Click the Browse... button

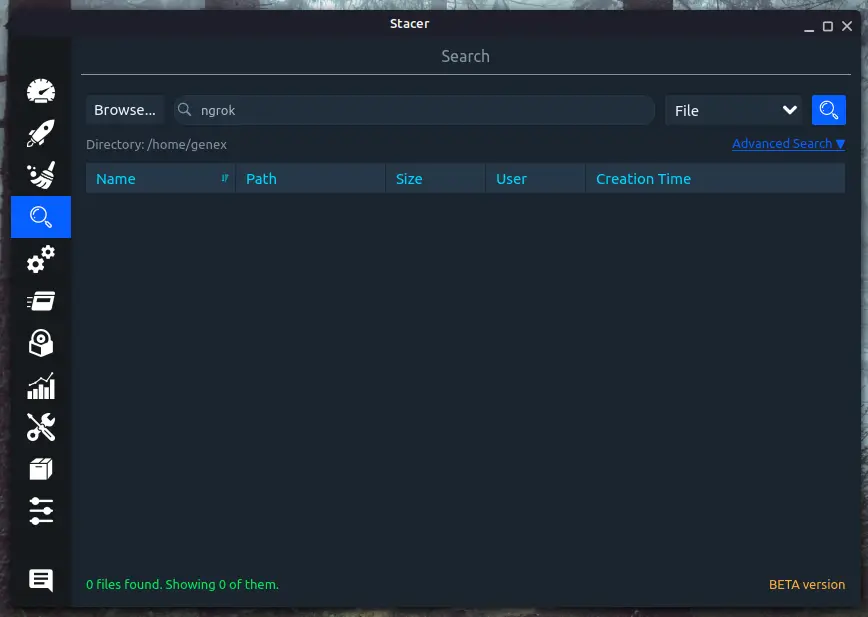click(125, 110)
